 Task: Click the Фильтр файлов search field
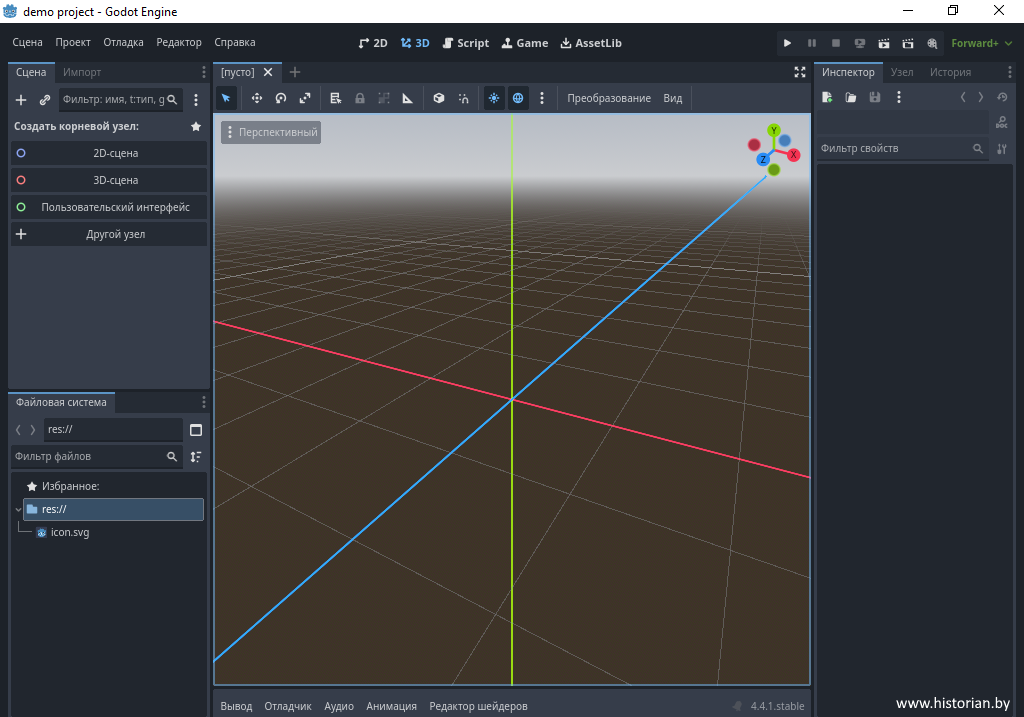point(88,456)
